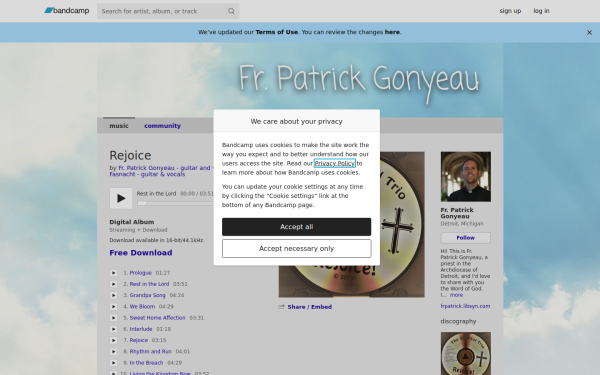Play track 1 Prologue via its play icon

point(113,273)
